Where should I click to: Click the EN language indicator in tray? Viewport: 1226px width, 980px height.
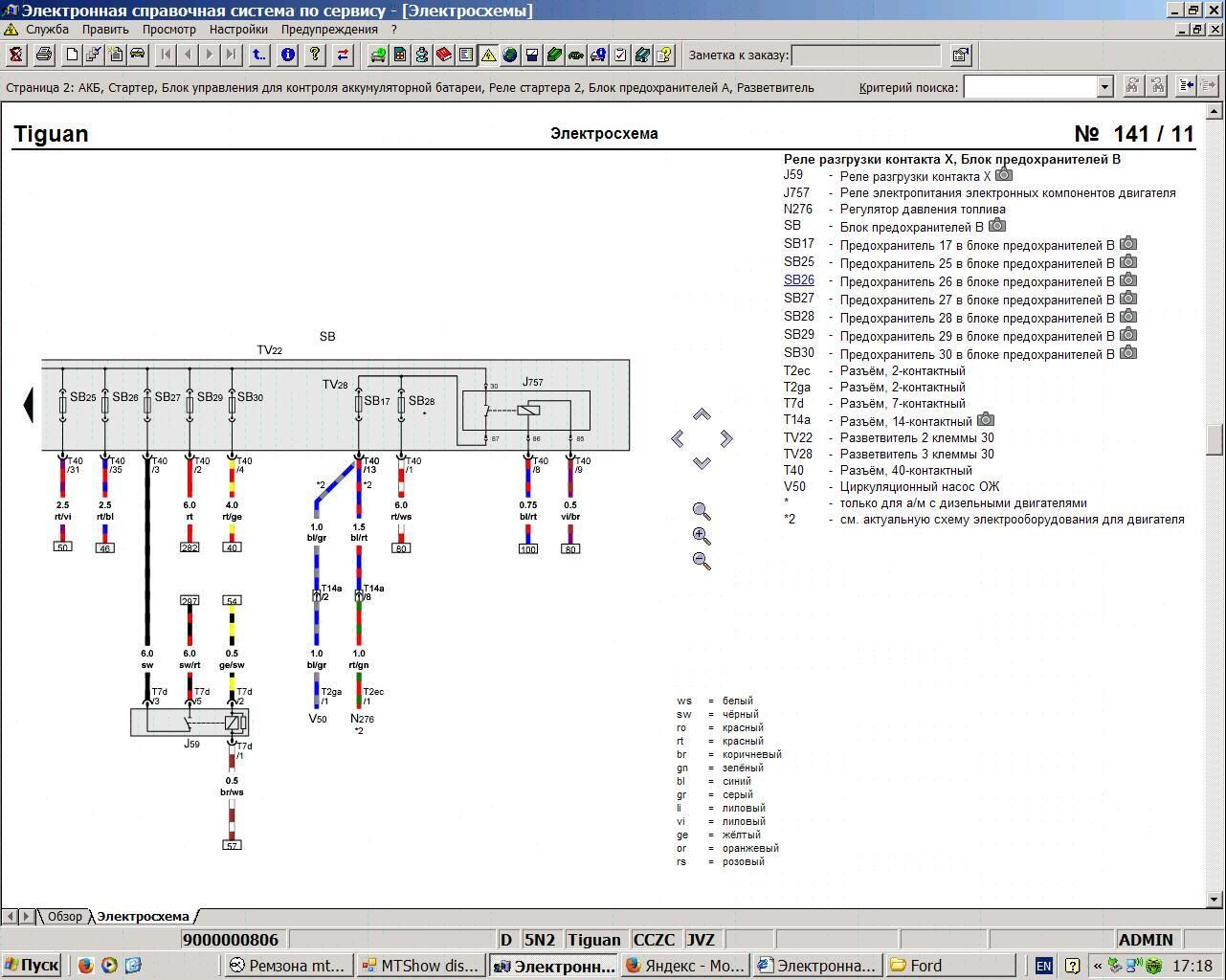tap(1043, 966)
